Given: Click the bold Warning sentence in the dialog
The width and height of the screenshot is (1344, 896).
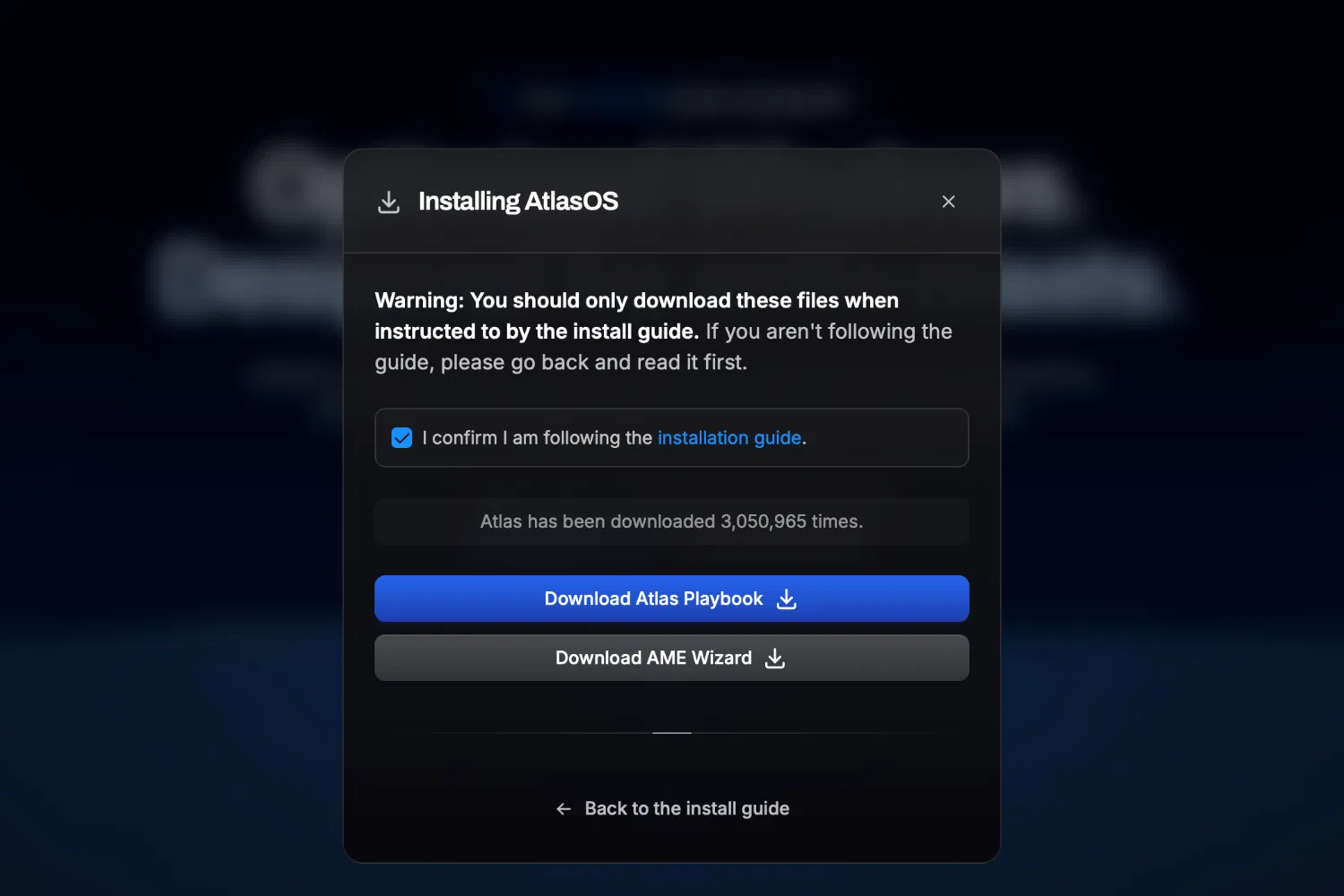Looking at the screenshot, I should [x=636, y=315].
